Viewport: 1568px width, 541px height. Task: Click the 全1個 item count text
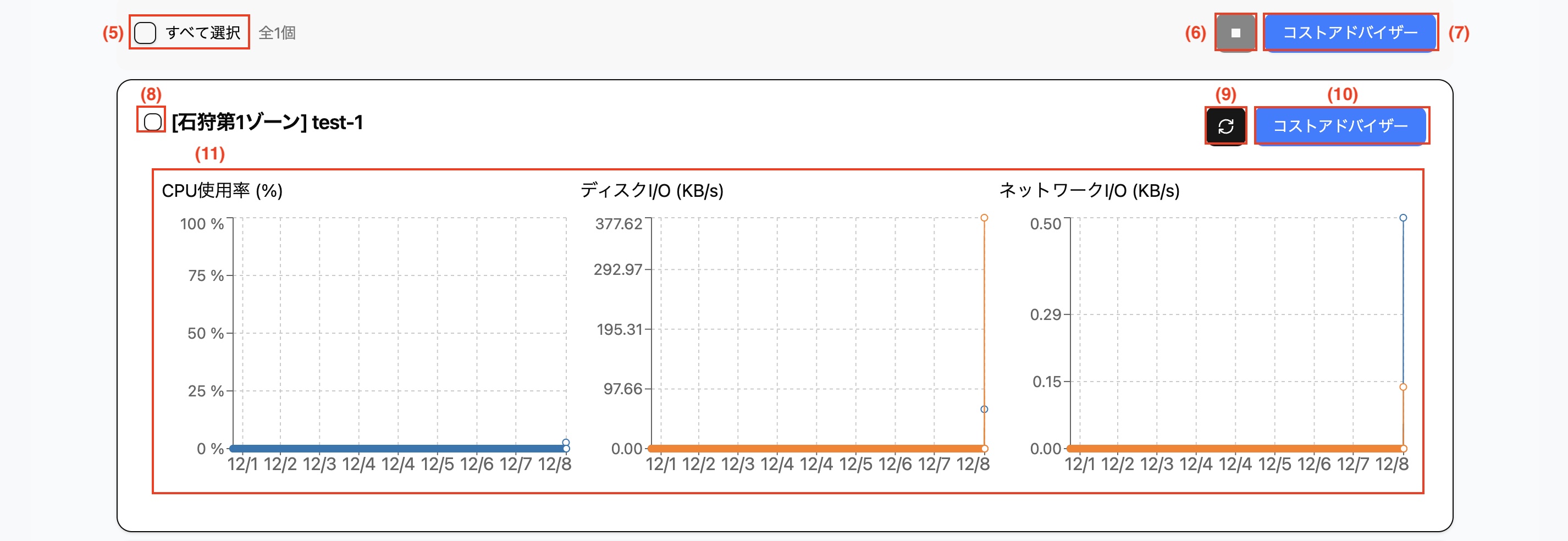[x=277, y=33]
